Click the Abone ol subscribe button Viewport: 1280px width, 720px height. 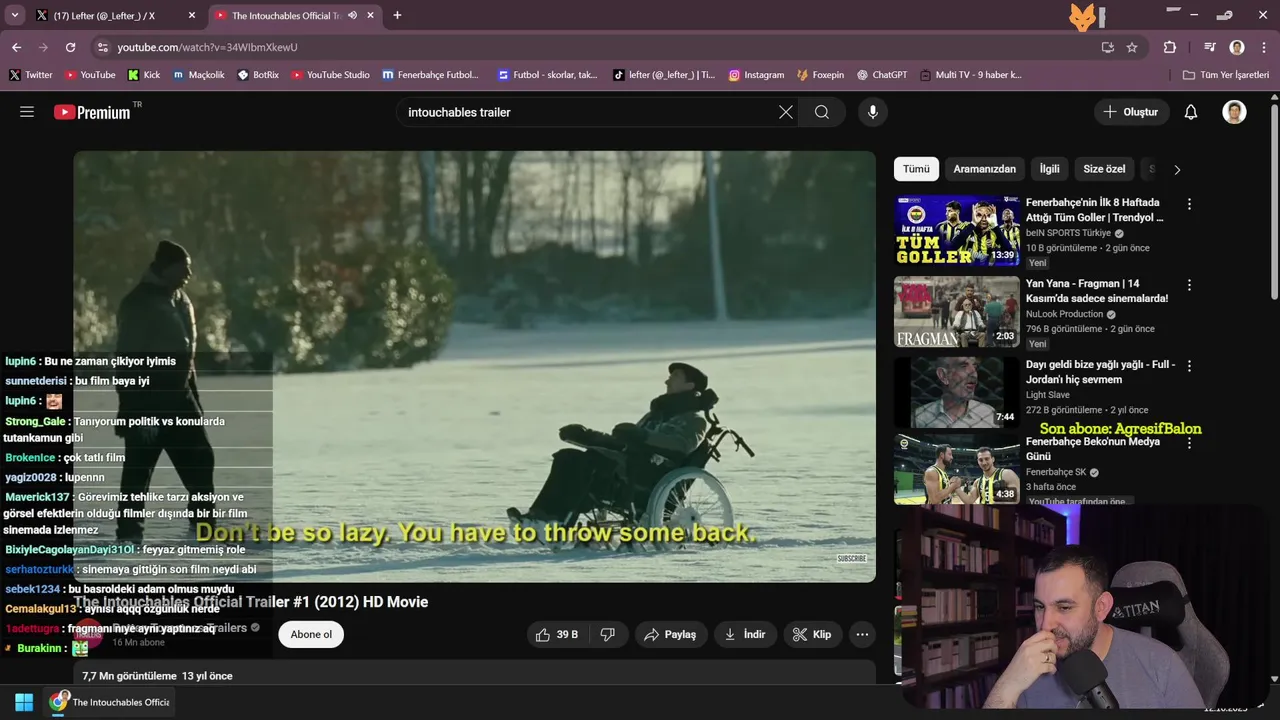pos(311,634)
